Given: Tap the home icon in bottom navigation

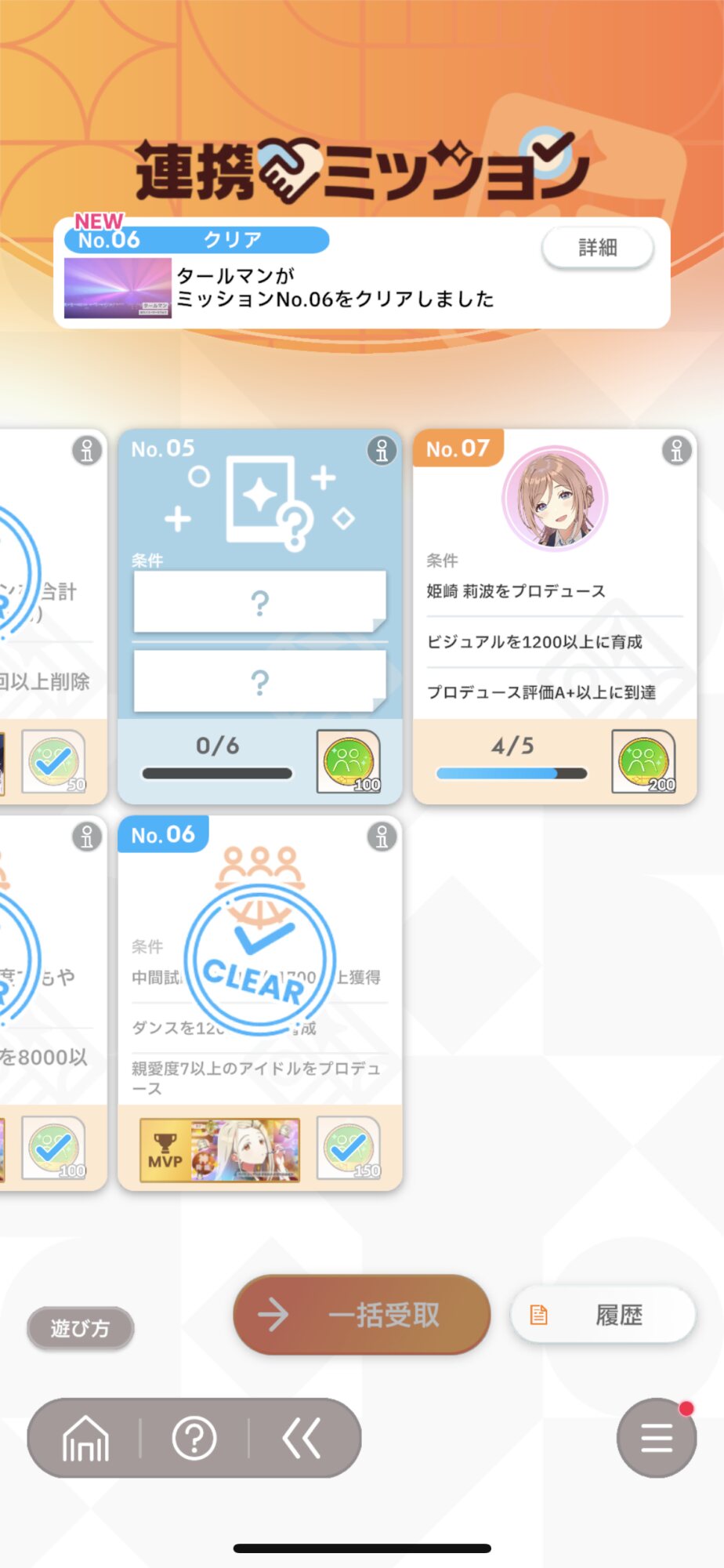Looking at the screenshot, I should [85, 1439].
